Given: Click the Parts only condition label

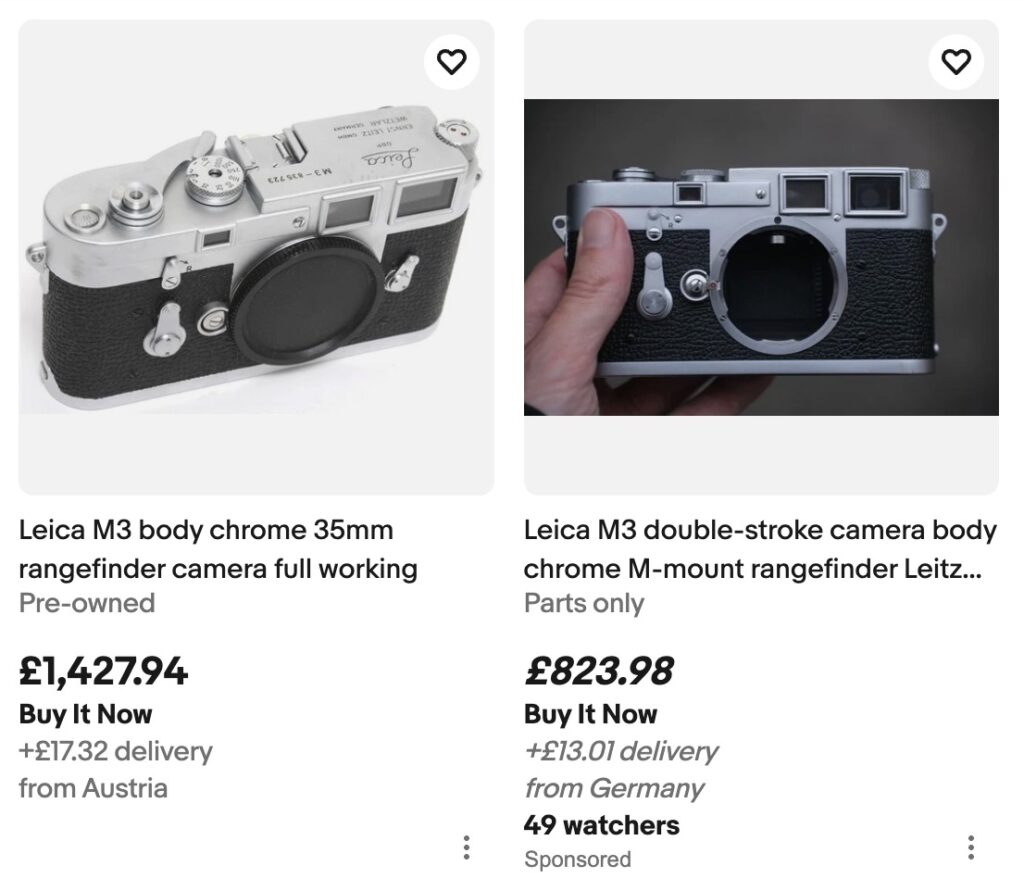Looking at the screenshot, I should coord(584,603).
